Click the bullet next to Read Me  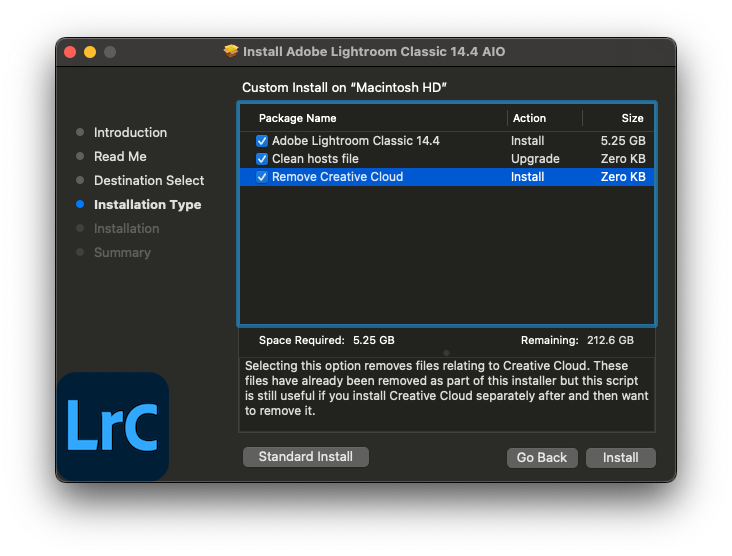(80, 157)
